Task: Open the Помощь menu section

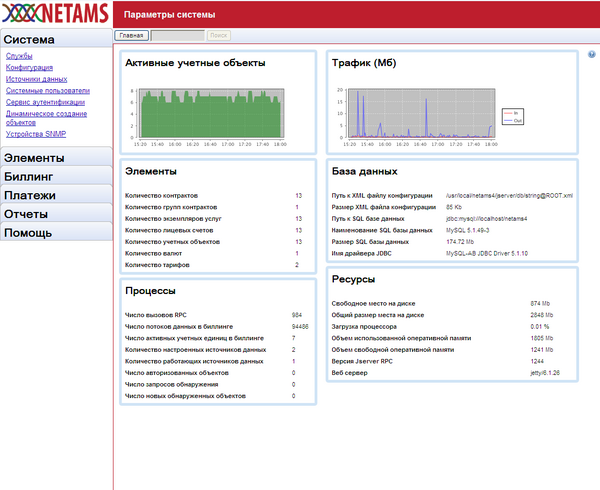Action: (x=55, y=233)
